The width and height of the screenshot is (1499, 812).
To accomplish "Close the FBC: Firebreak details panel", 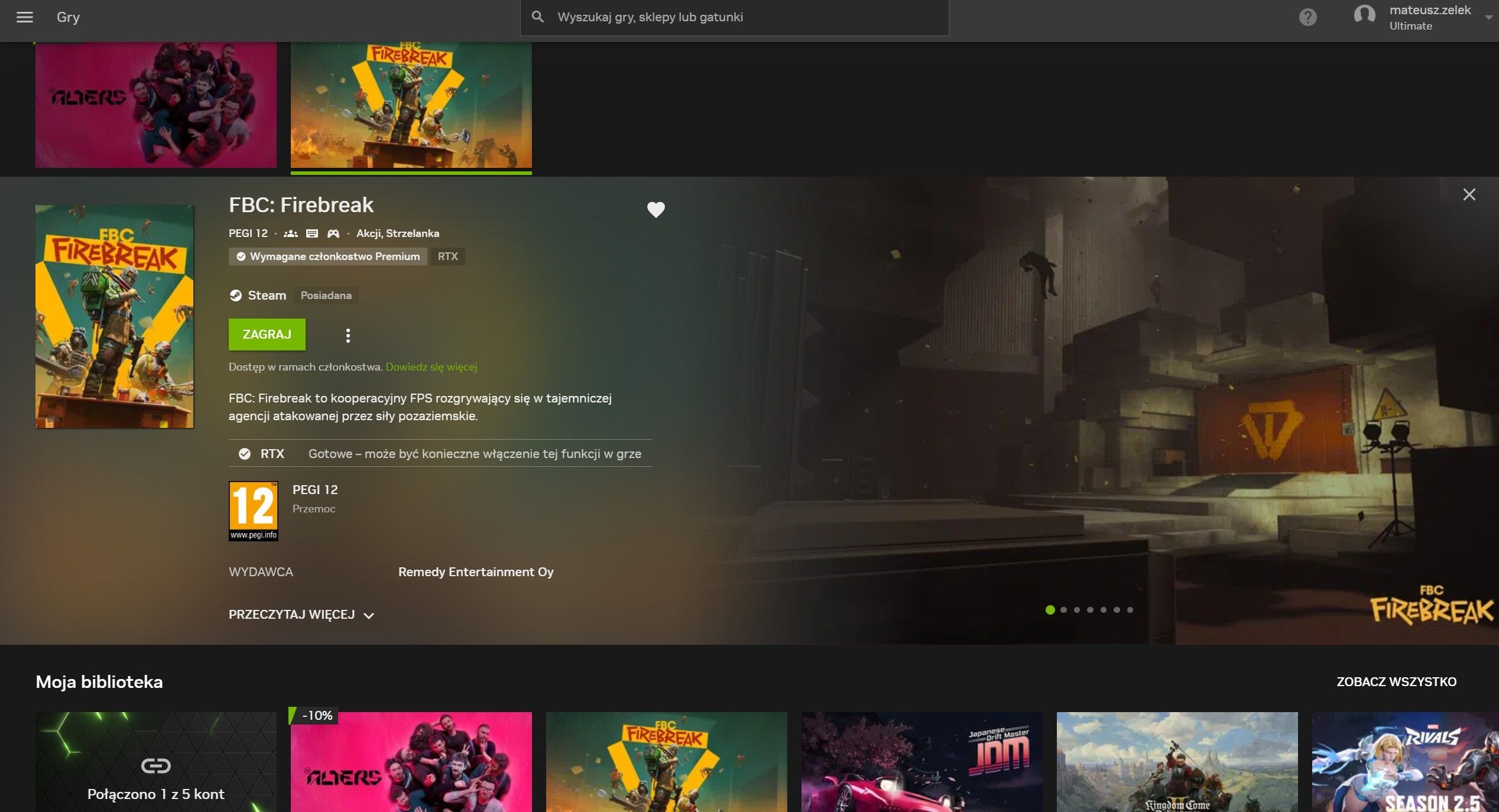I will point(1469,194).
